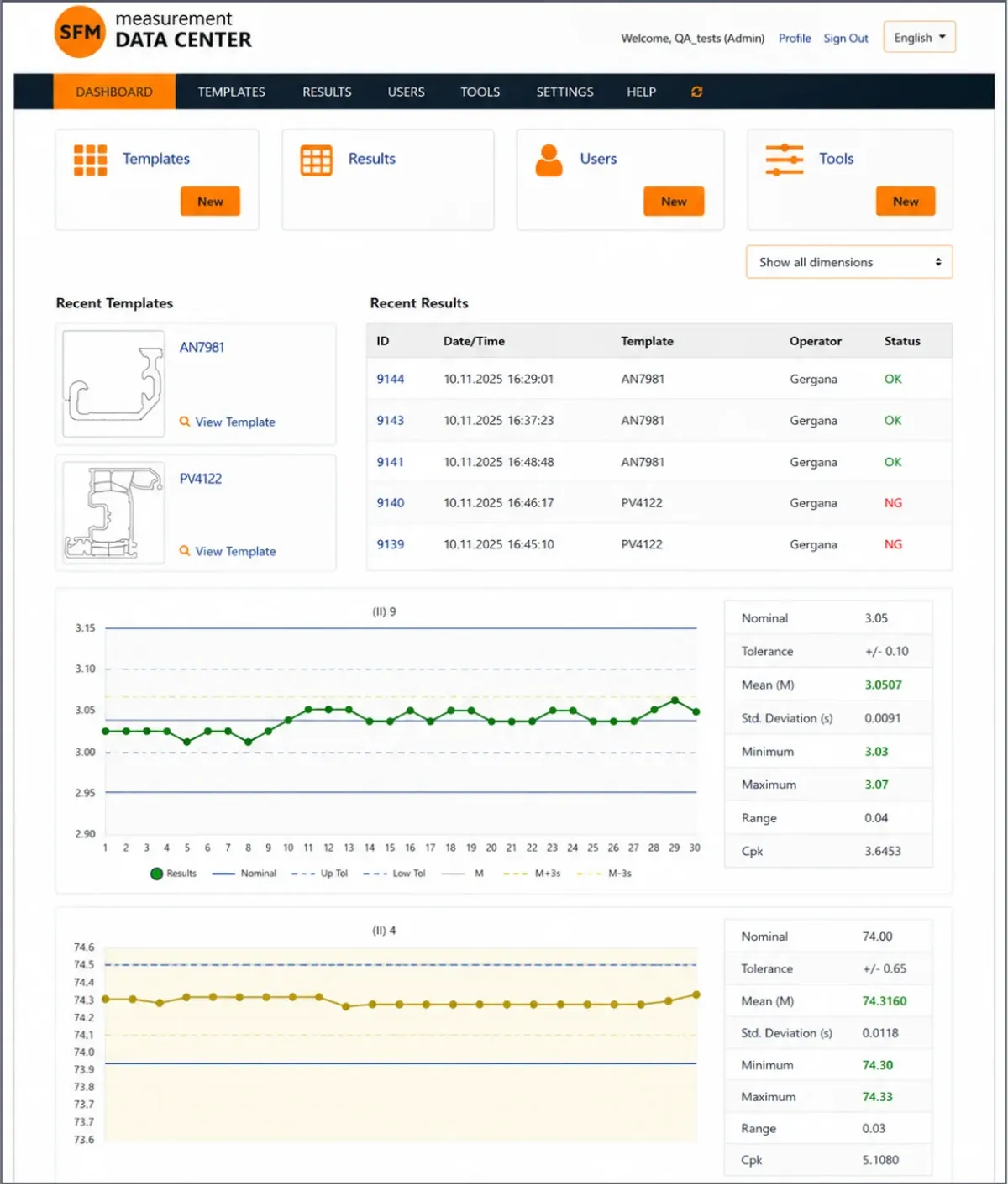Screen dimensions: 1008x1186
Task: Toggle M-3s line in chart legend
Action: [604, 874]
